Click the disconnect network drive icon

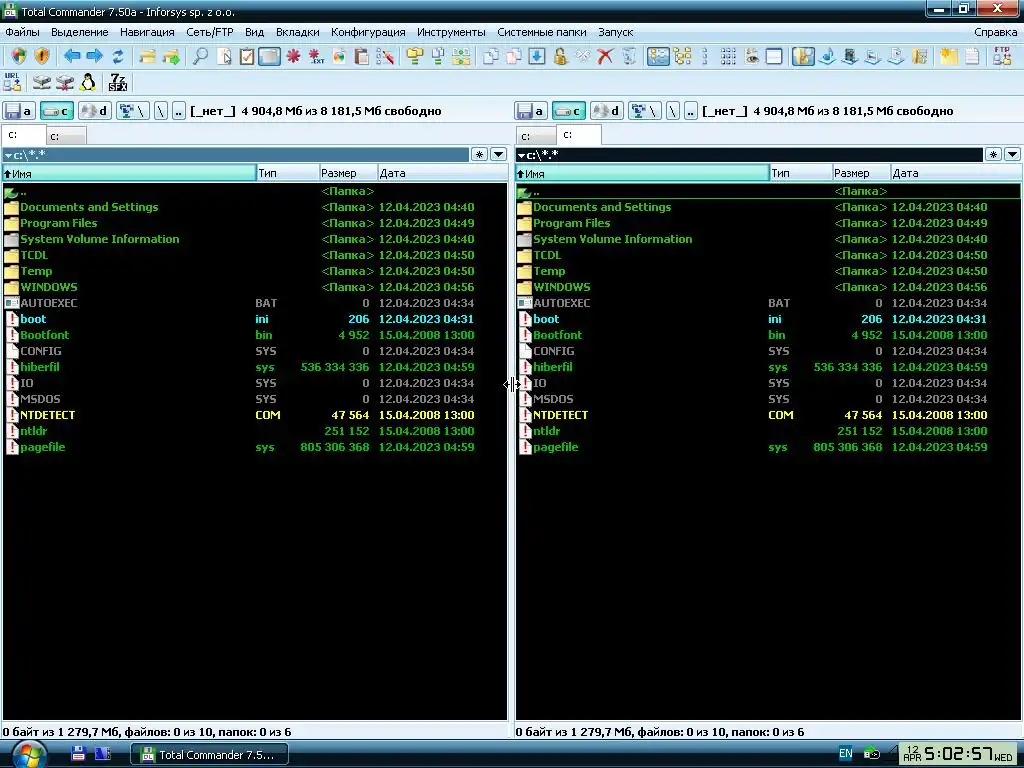65,82
